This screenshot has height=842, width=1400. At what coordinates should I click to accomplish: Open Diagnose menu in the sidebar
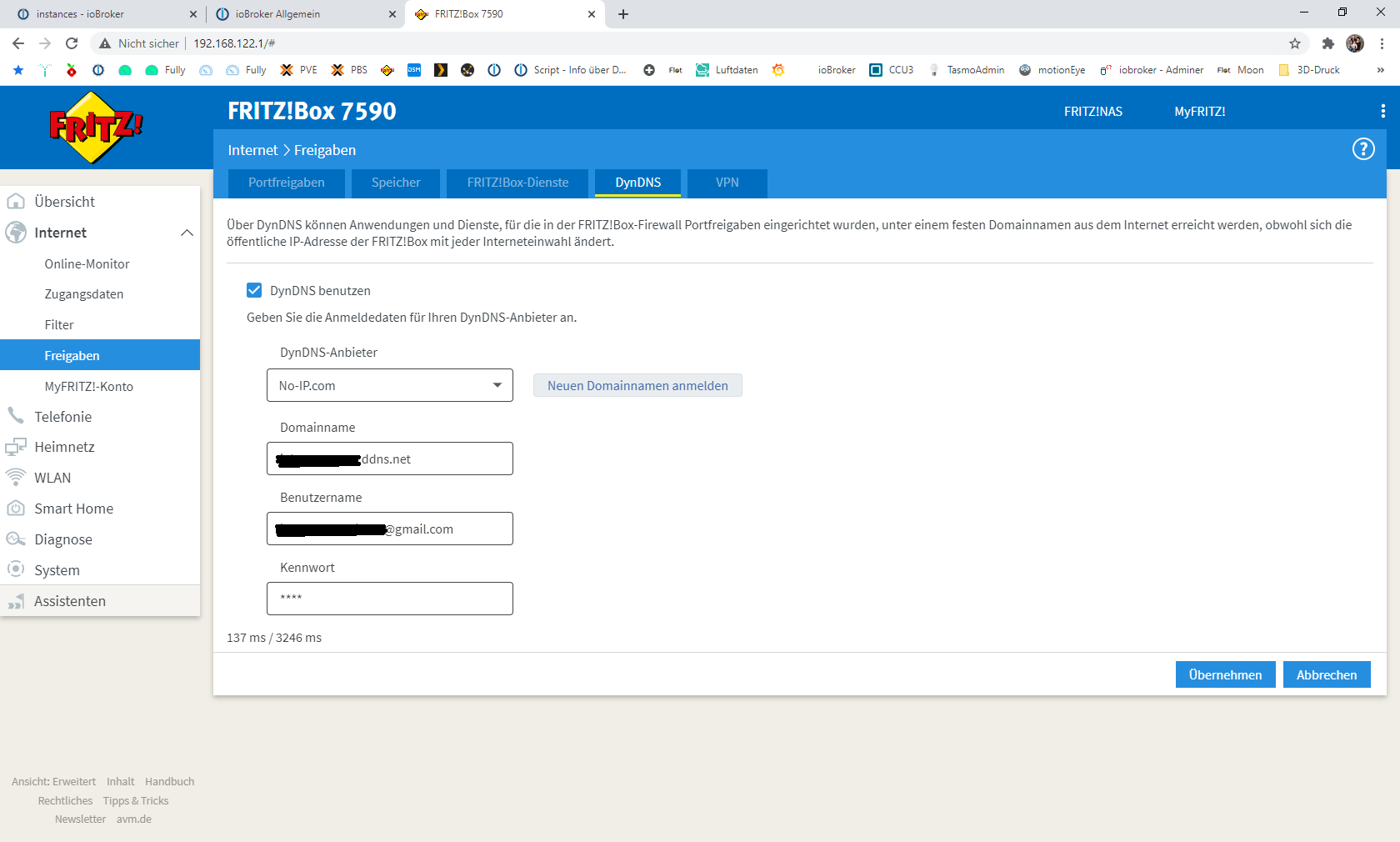100,539
